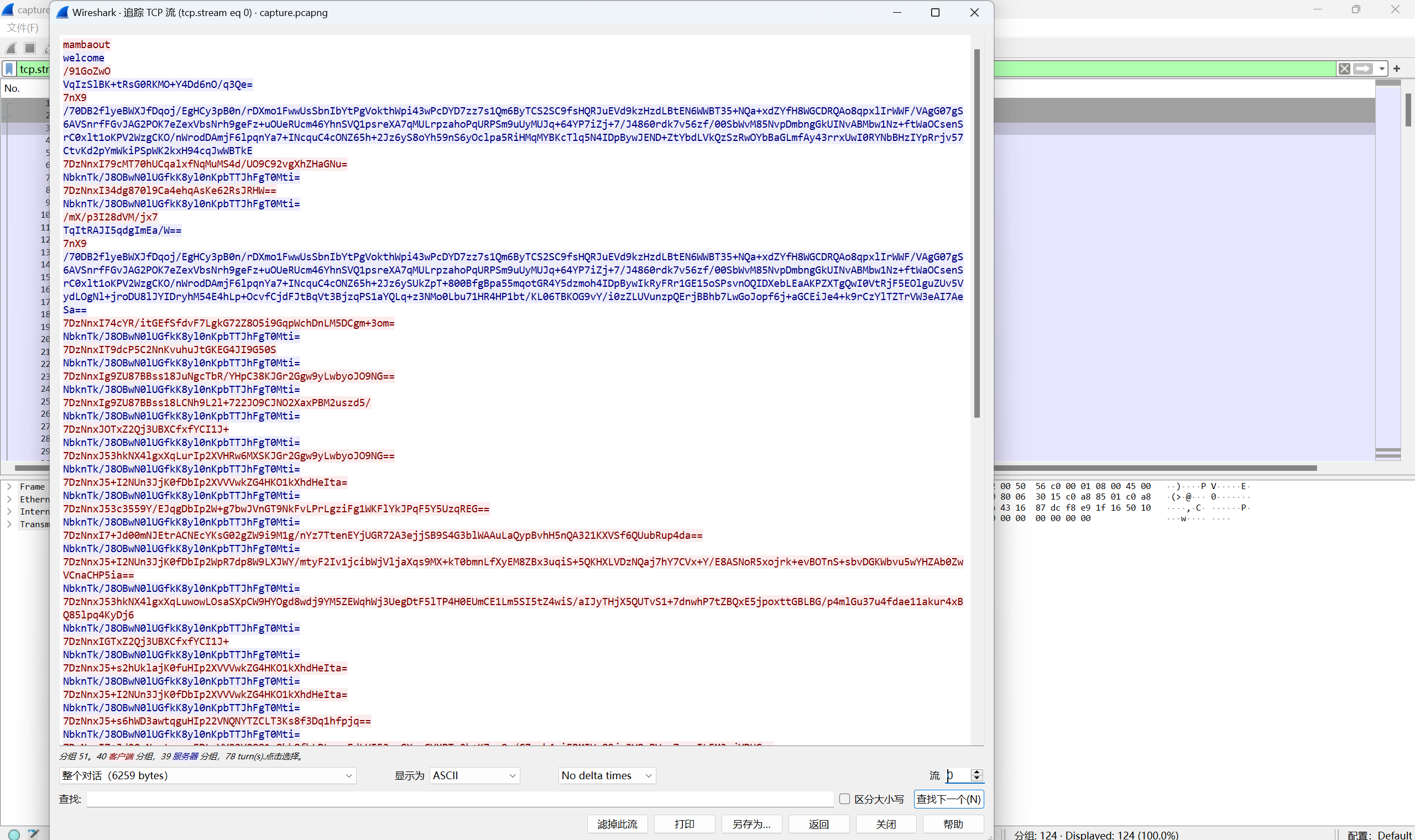Restore the main Wireshark window button

(1355, 9)
